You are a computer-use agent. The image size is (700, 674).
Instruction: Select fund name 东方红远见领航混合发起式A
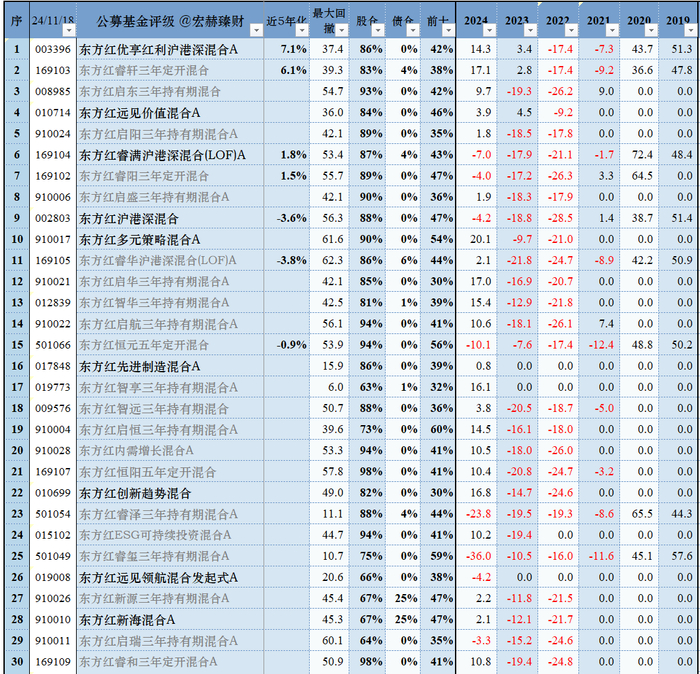158,578
